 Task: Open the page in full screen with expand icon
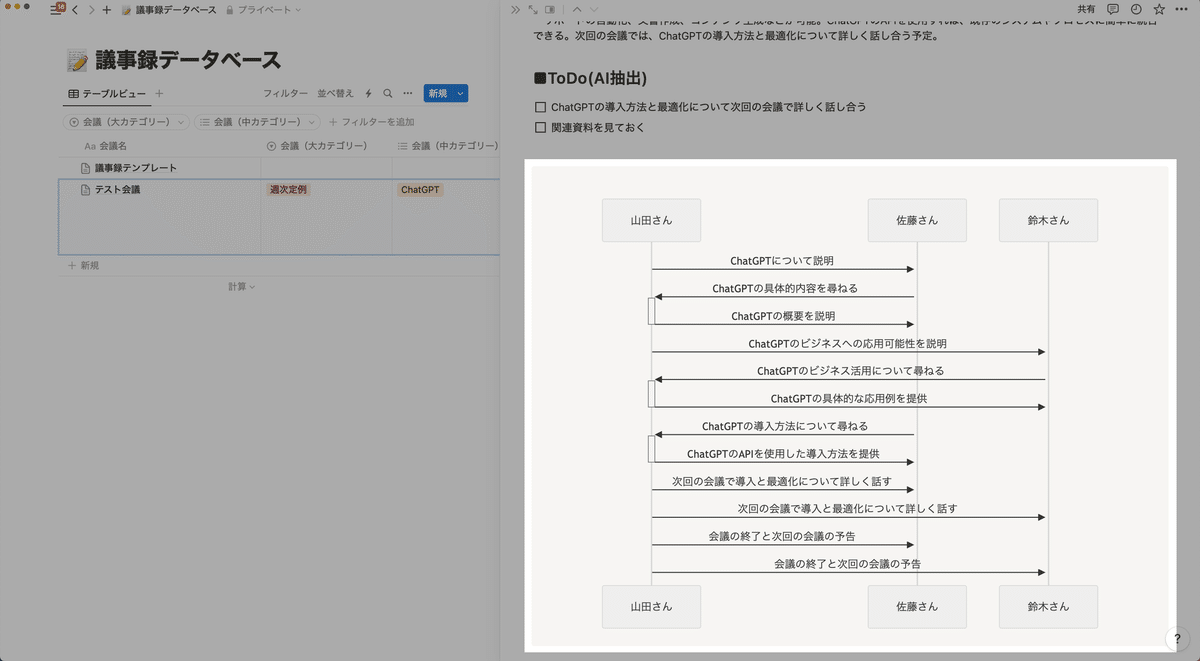(x=533, y=9)
